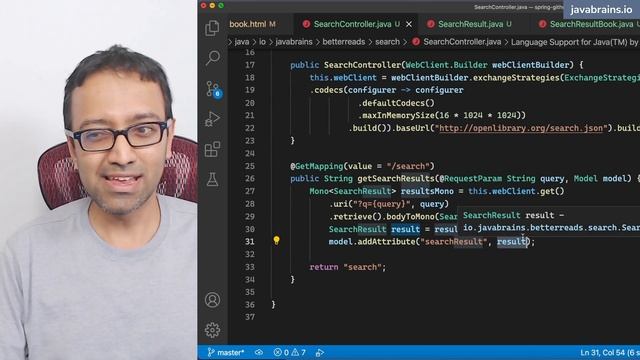
Task: Open the Explorer view in activity bar
Action: [212, 28]
